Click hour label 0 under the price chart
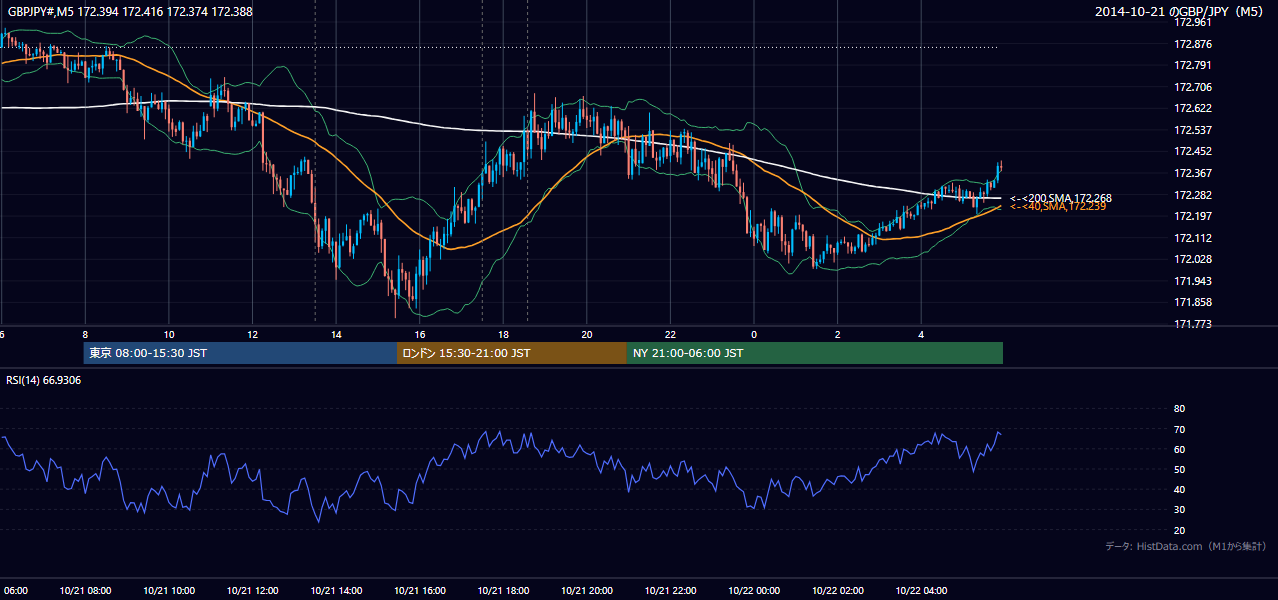 click(754, 334)
